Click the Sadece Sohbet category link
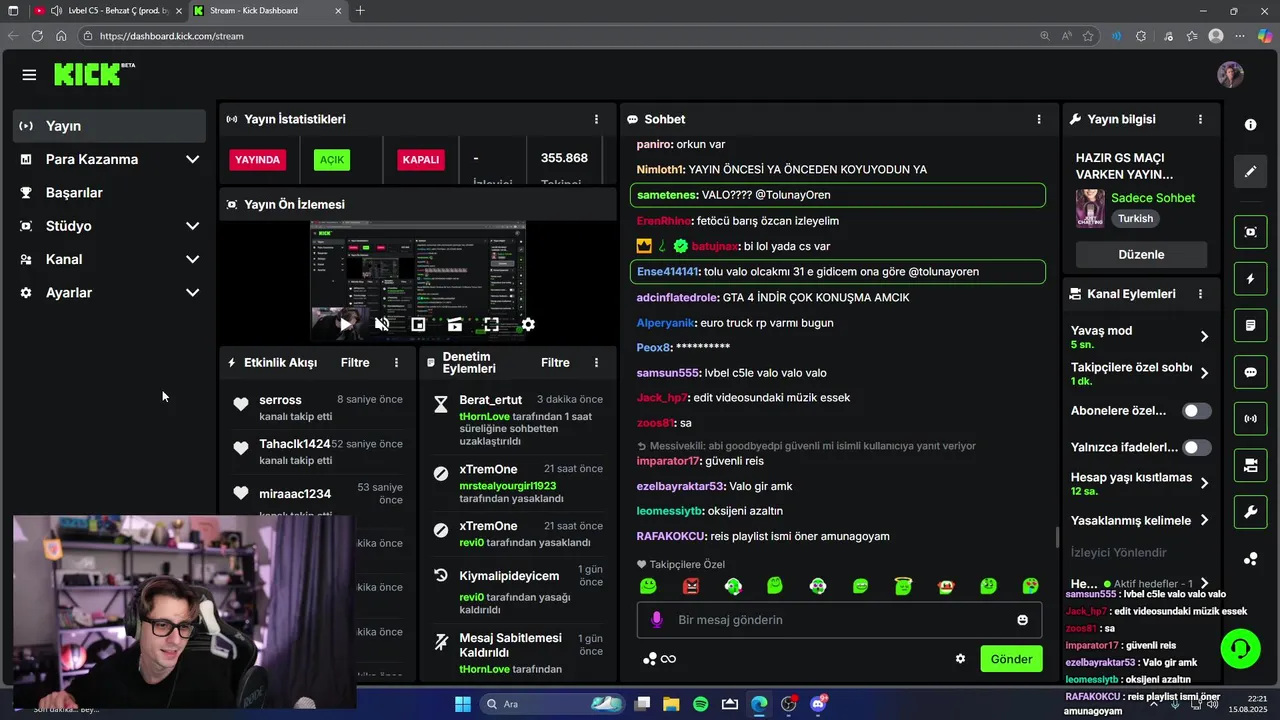This screenshot has height=720, width=1280. [1153, 198]
